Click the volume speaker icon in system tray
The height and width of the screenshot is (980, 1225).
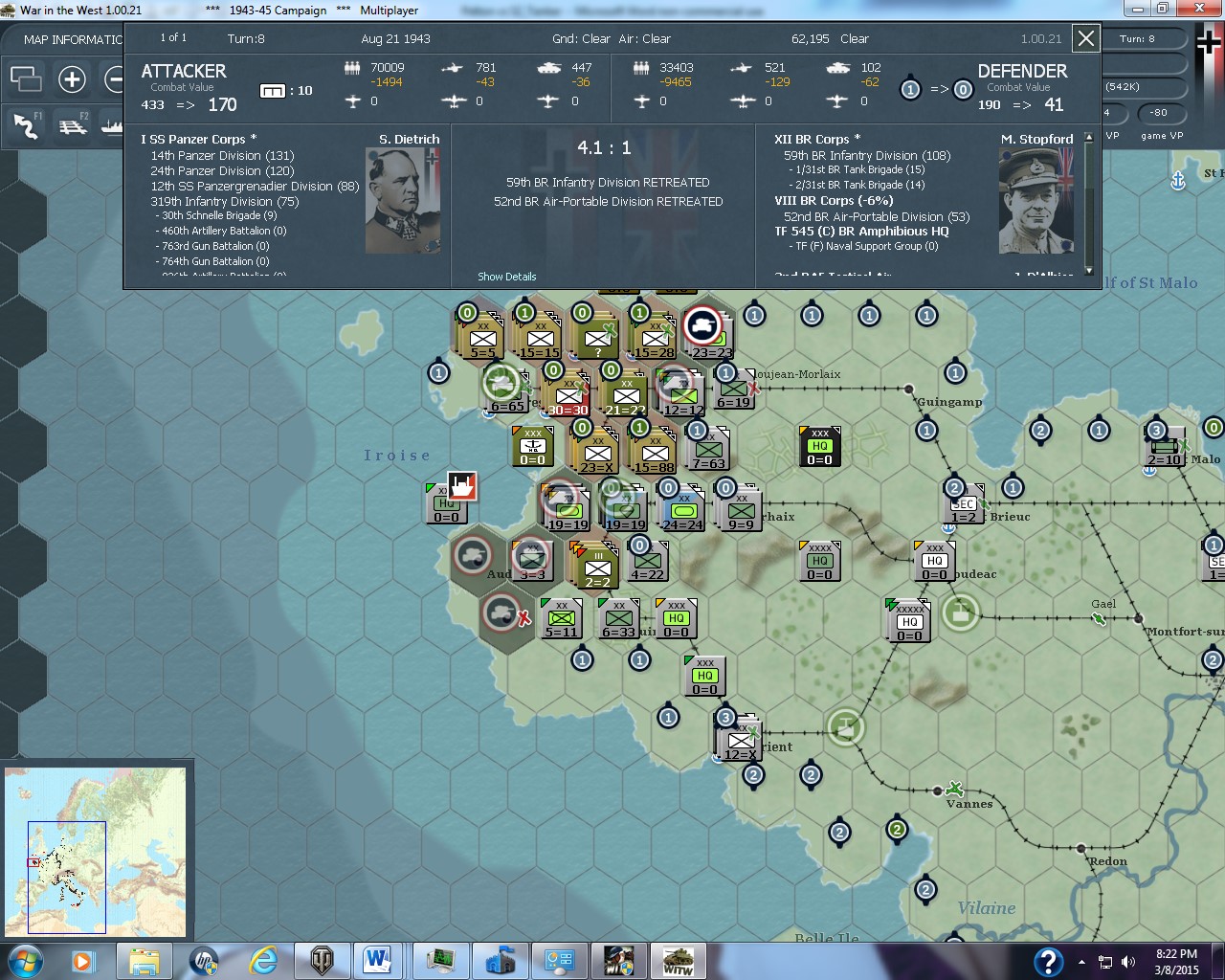point(1128,962)
